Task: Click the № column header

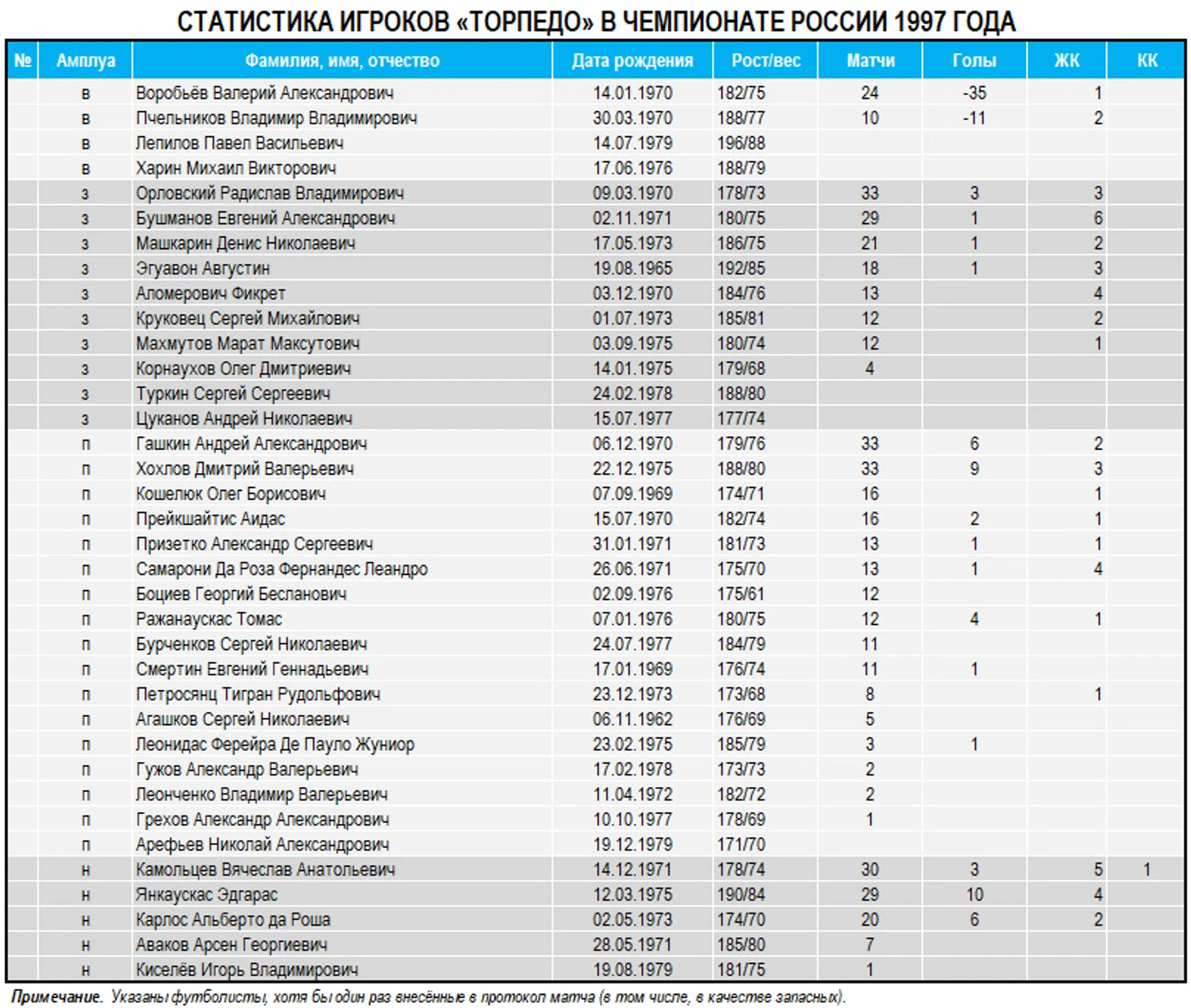Action: tap(23, 60)
